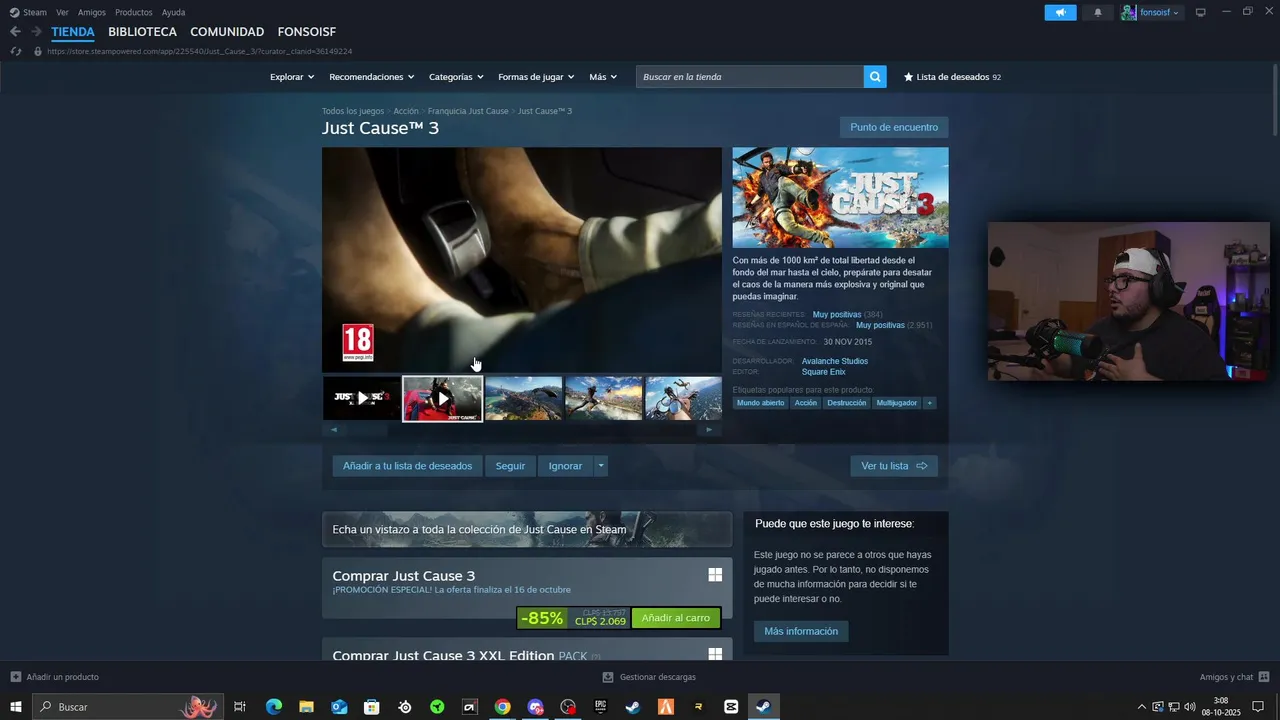
Task: Click the plus icon for more tags
Action: (x=929, y=403)
